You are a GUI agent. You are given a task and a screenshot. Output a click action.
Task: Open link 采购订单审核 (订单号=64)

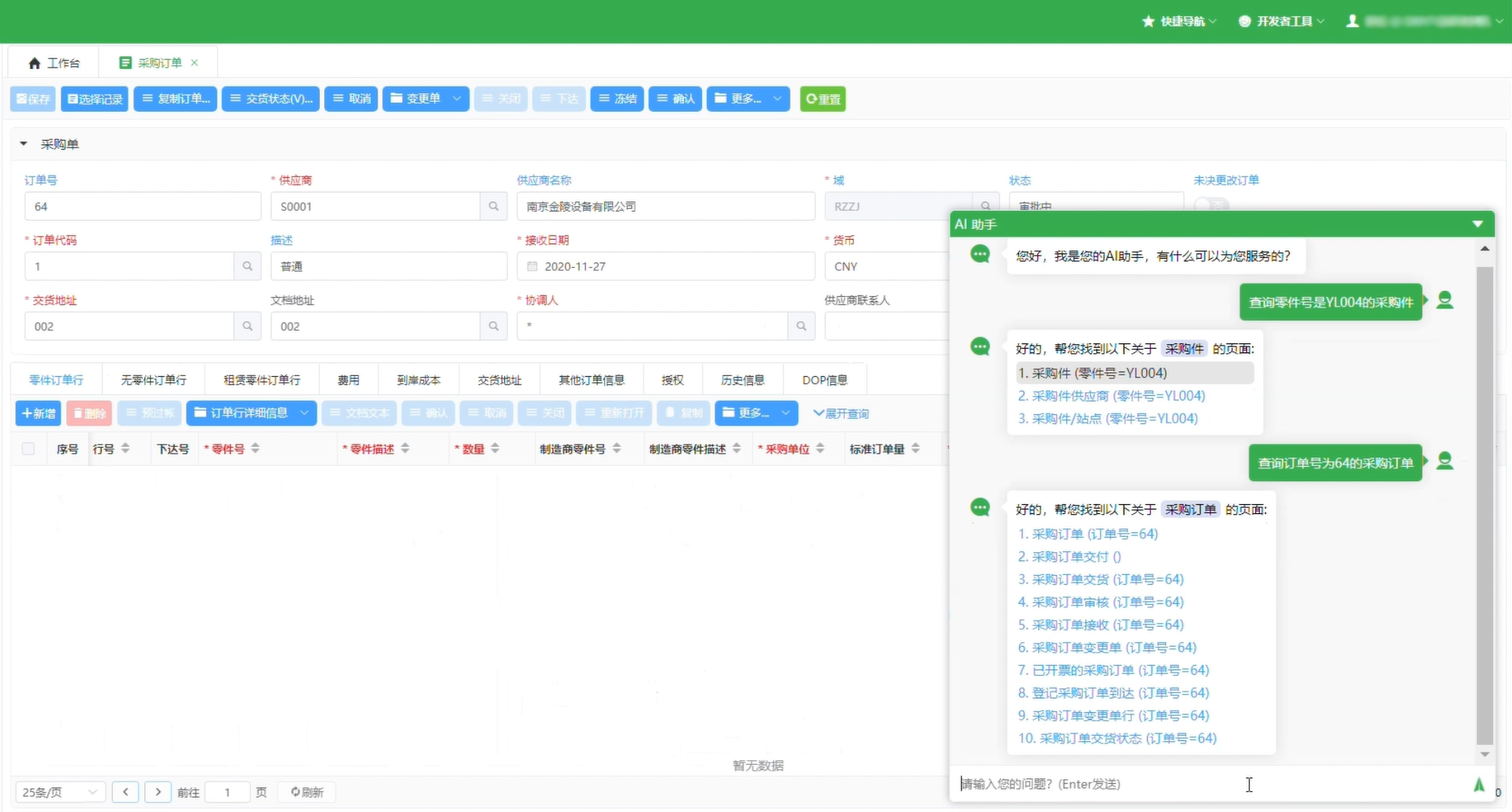tap(1101, 602)
